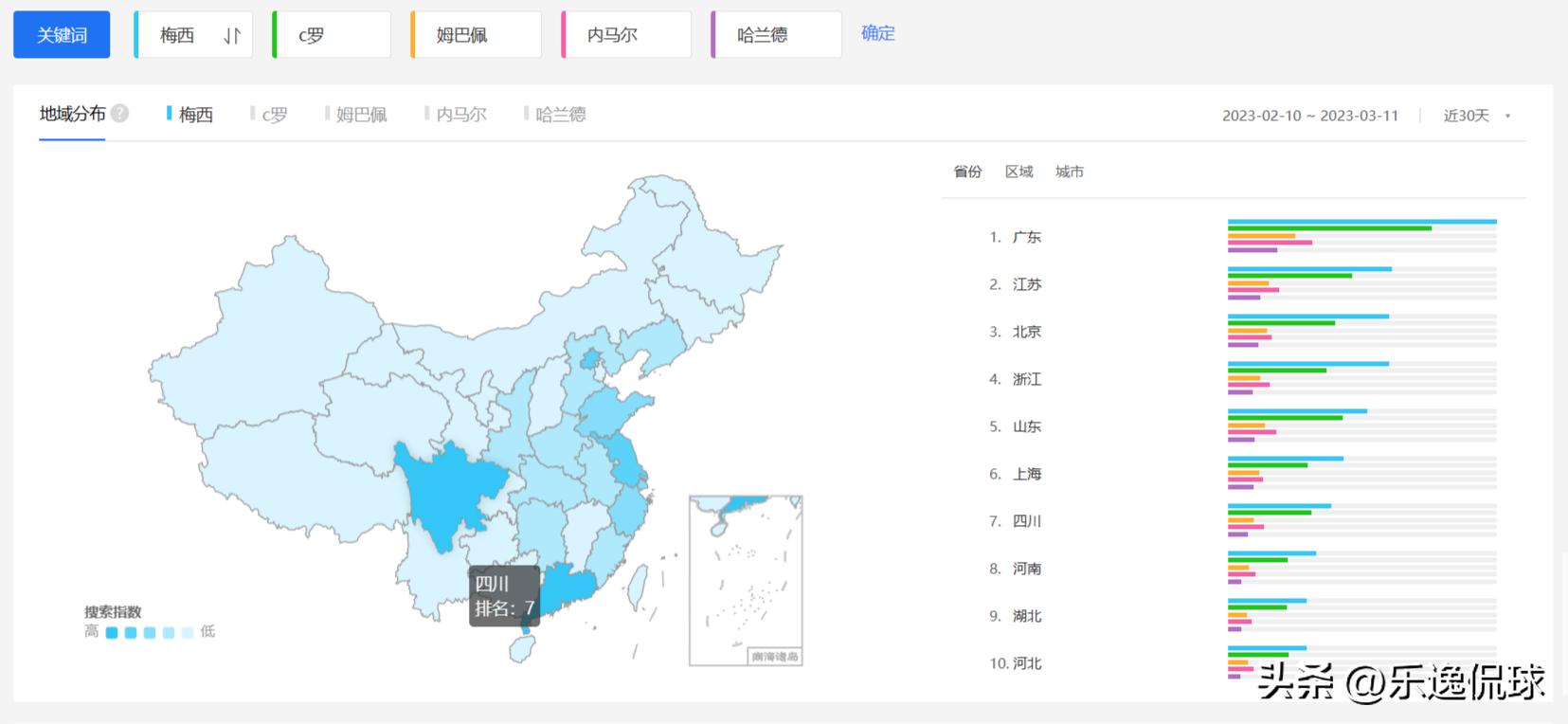This screenshot has height=724, width=1568.
Task: Switch to the 省份 ranking tab
Action: 967,172
